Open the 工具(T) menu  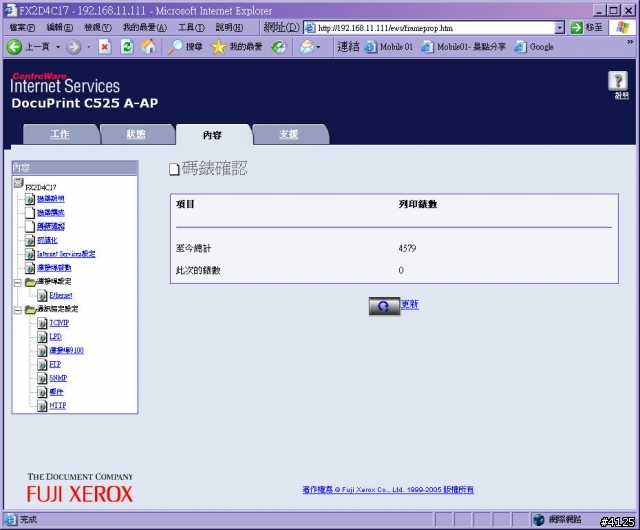point(191,28)
